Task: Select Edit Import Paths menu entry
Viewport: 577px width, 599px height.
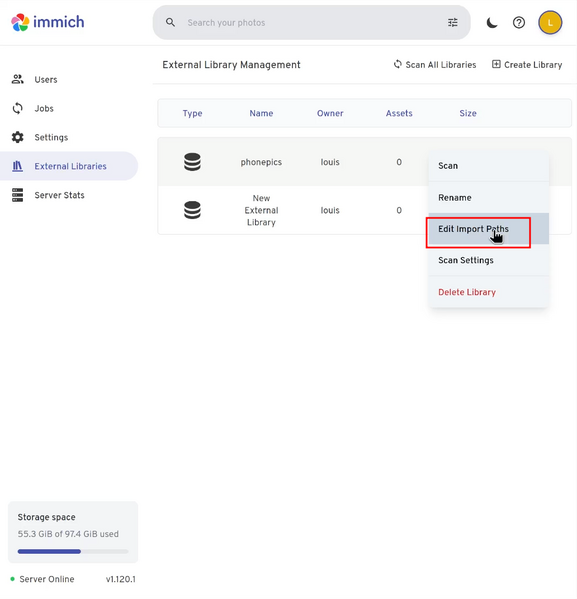Action: (489, 229)
